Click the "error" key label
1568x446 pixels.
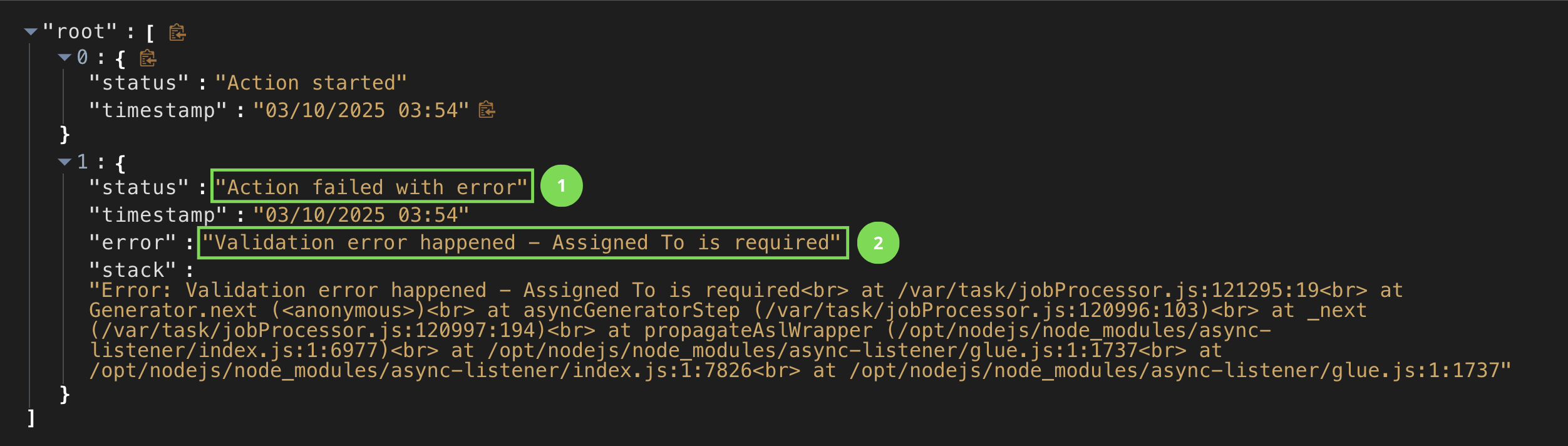tap(133, 243)
